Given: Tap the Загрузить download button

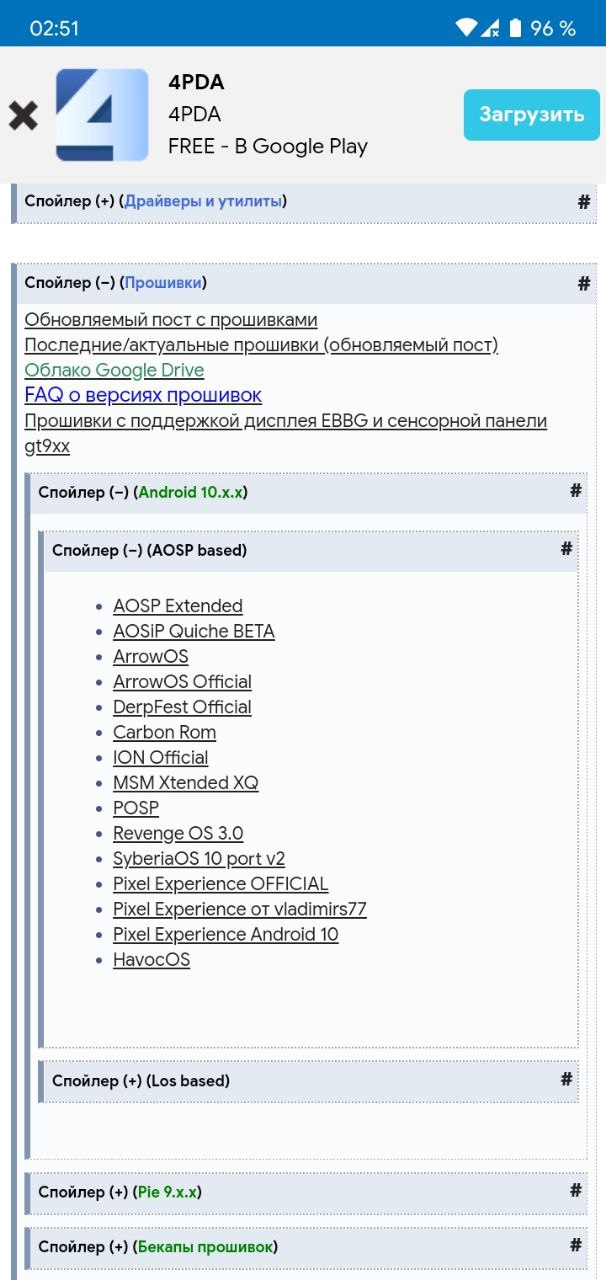Looking at the screenshot, I should [531, 114].
